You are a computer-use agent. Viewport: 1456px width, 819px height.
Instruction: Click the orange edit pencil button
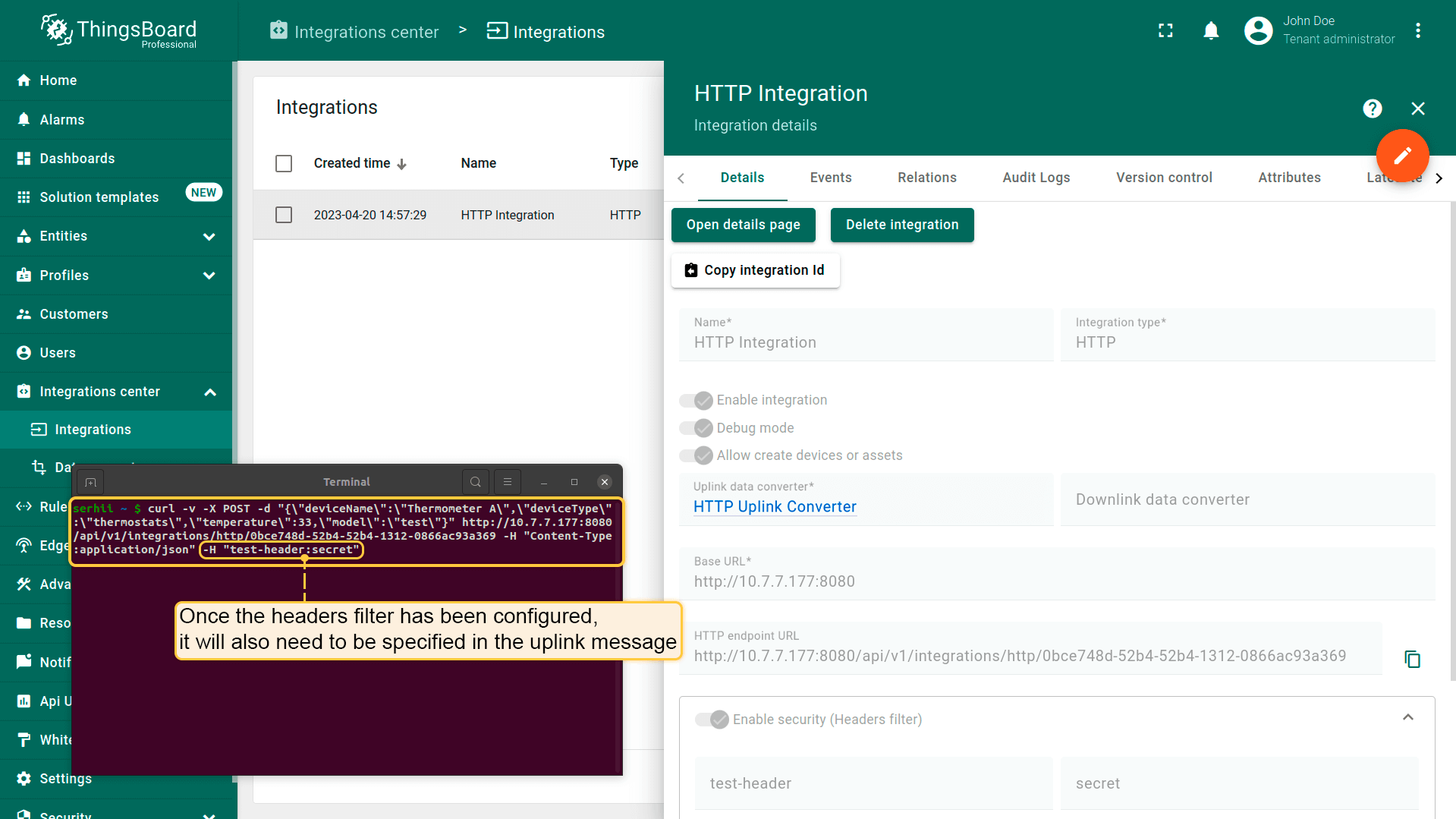(1402, 156)
